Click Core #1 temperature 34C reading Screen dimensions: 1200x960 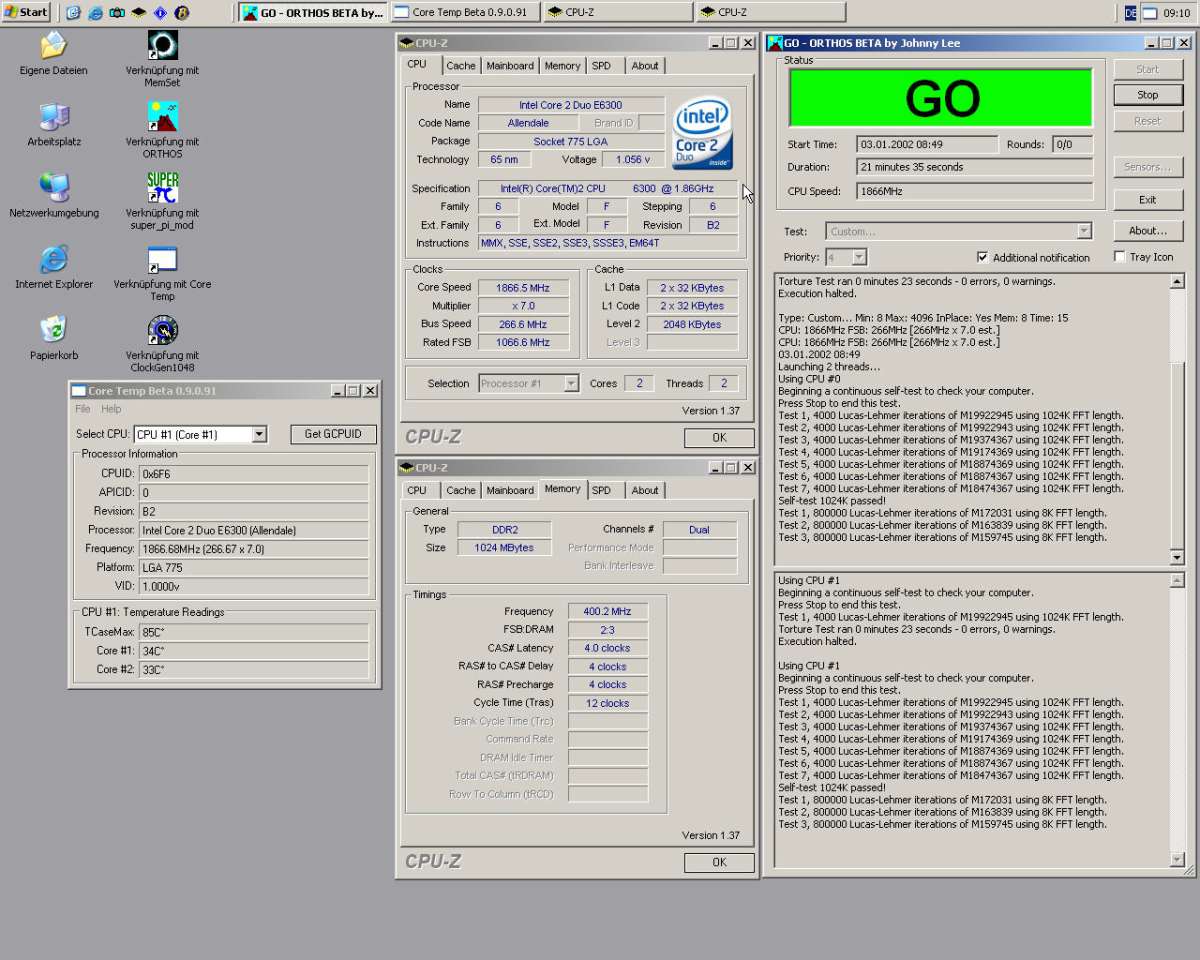[252, 650]
